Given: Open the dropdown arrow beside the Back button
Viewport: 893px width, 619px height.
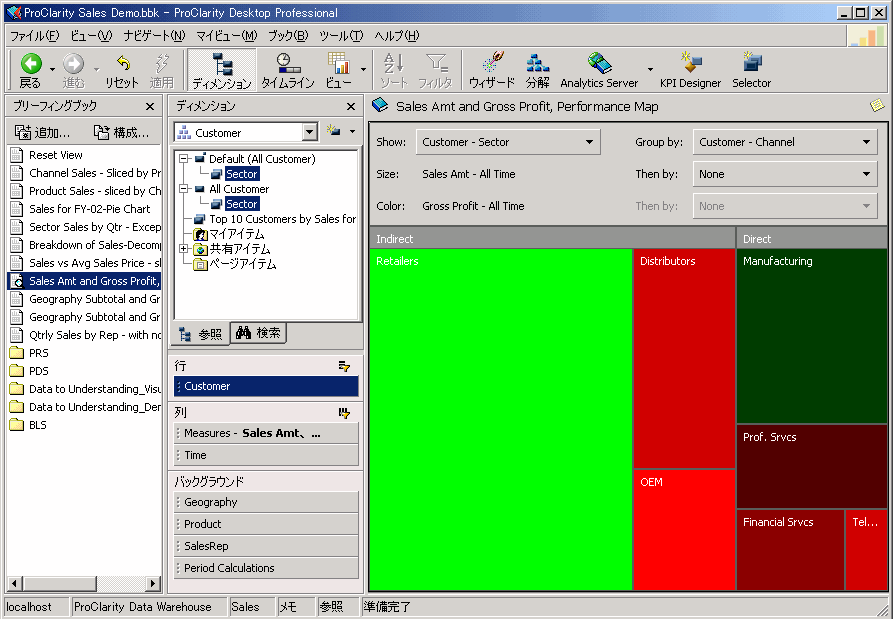Looking at the screenshot, I should coord(52,70).
